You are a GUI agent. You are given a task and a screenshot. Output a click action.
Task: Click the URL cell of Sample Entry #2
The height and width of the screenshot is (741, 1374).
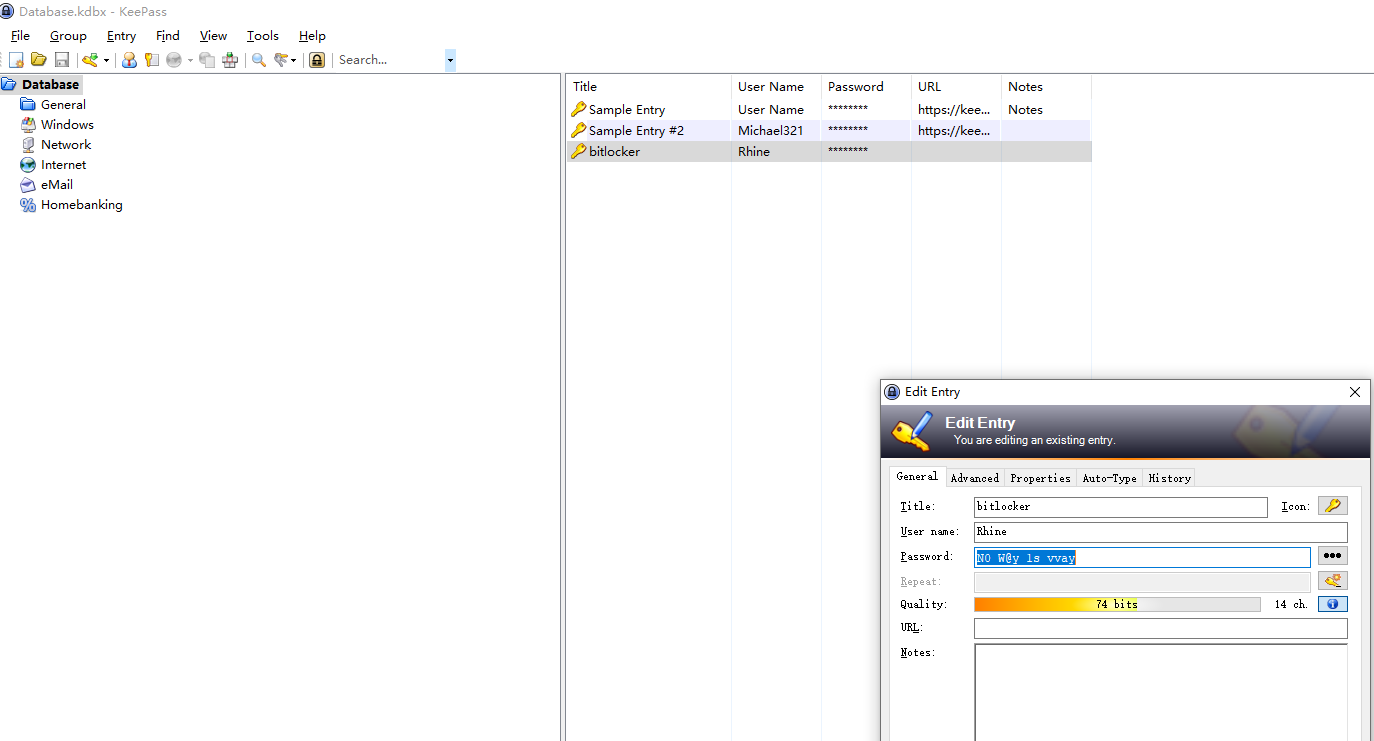[x=955, y=130]
